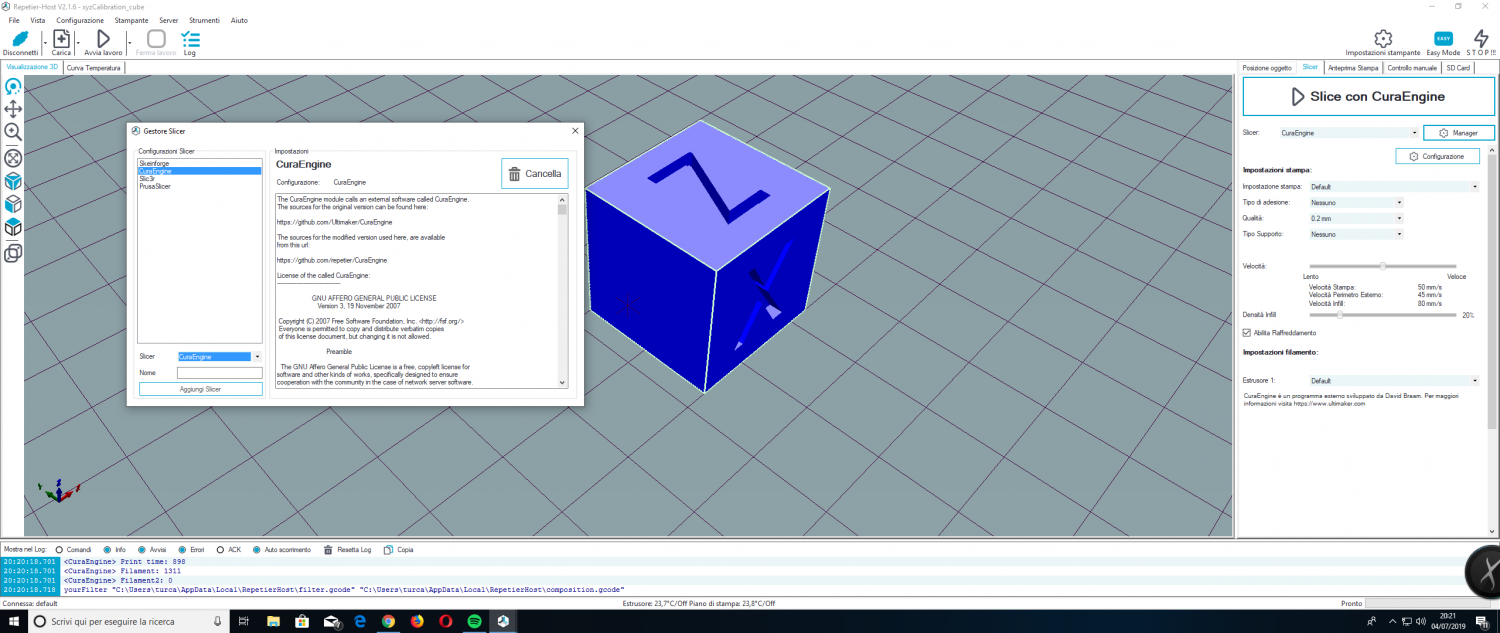Image resolution: width=1500 pixels, height=633 pixels.
Task: Click the Disconnetti printer connection icon
Action: point(19,39)
